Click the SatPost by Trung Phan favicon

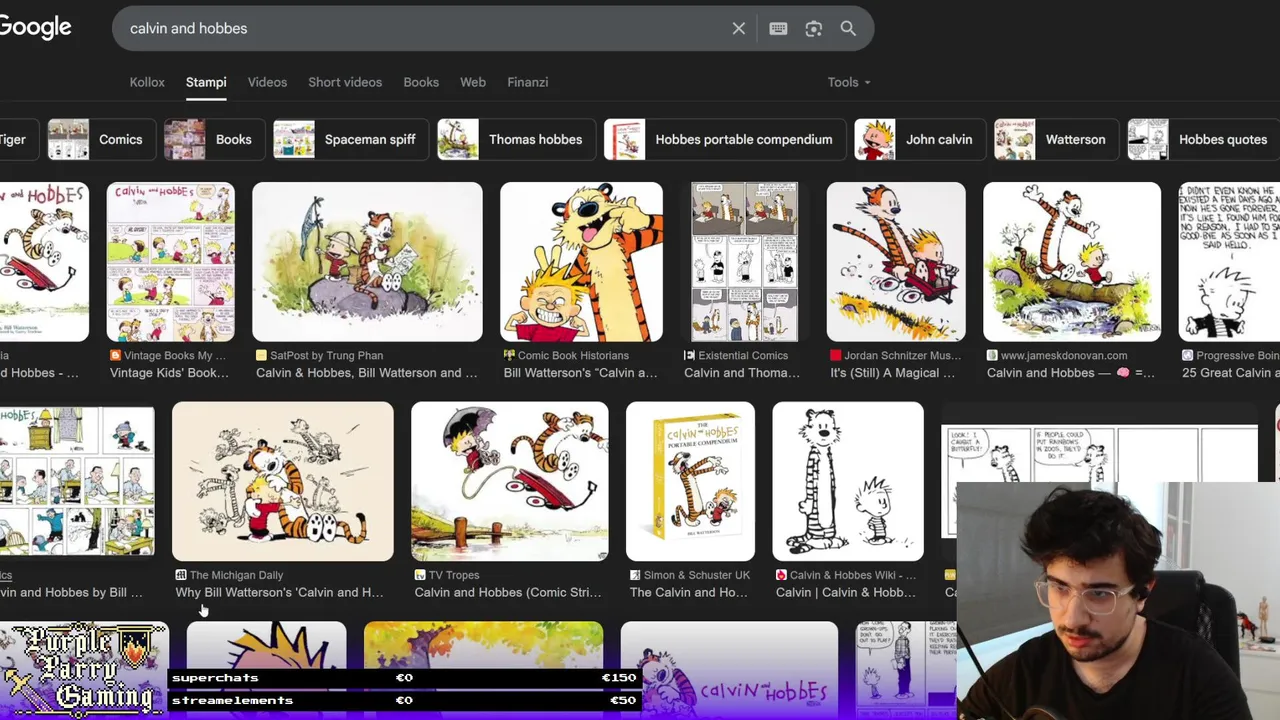pyautogui.click(x=261, y=355)
